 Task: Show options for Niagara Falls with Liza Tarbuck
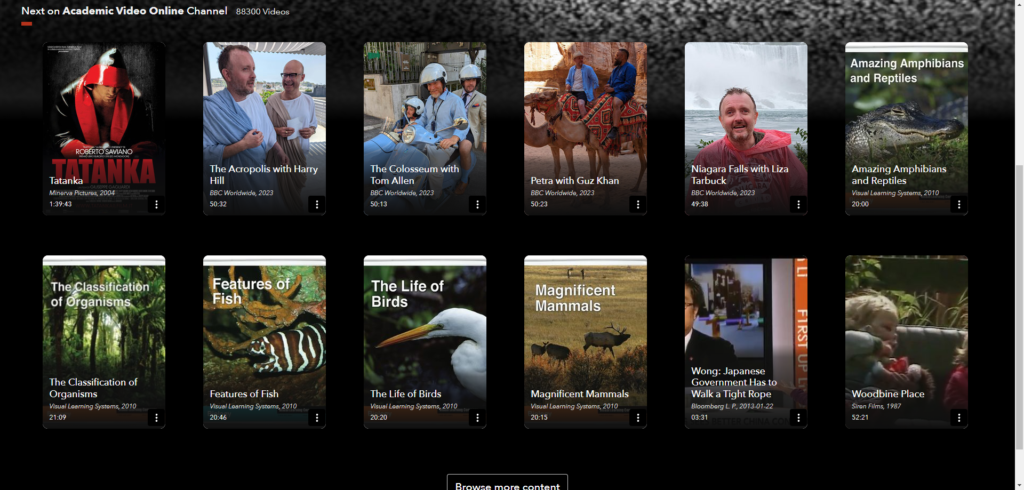[798, 204]
